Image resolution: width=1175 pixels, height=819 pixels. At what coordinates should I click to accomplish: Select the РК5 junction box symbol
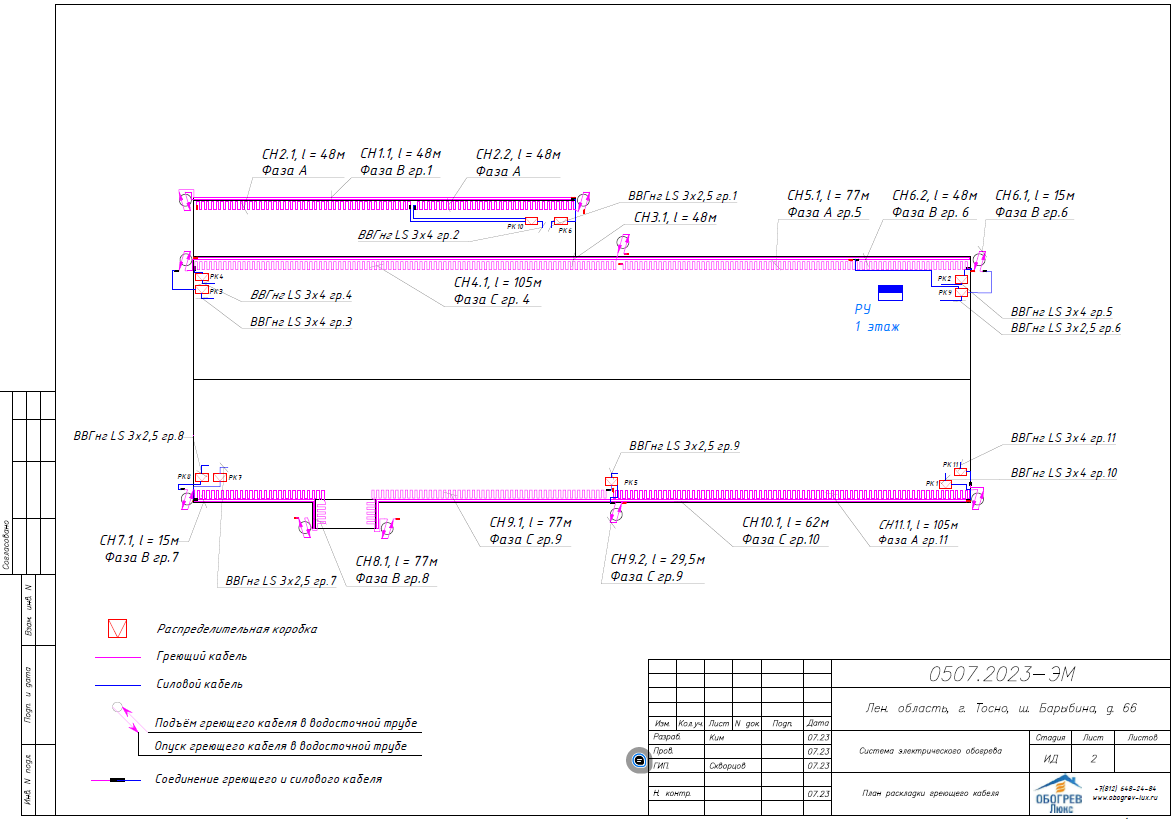tap(612, 482)
